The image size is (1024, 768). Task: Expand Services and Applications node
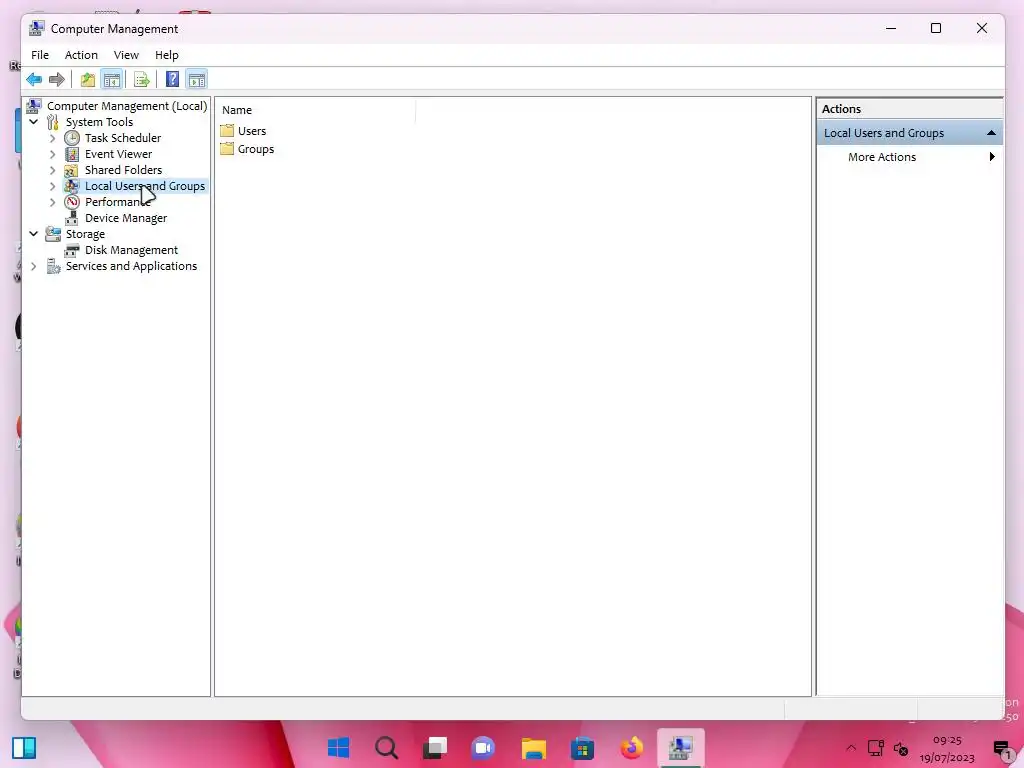(33, 266)
